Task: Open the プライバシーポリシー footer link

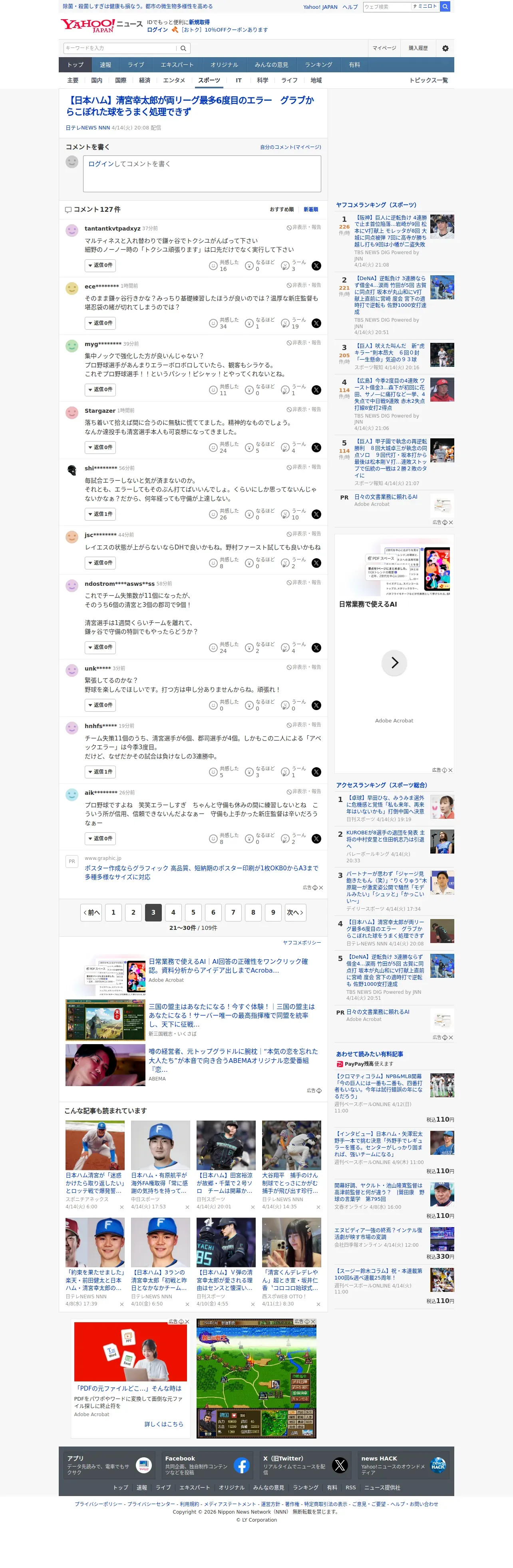Action: coord(99,1504)
